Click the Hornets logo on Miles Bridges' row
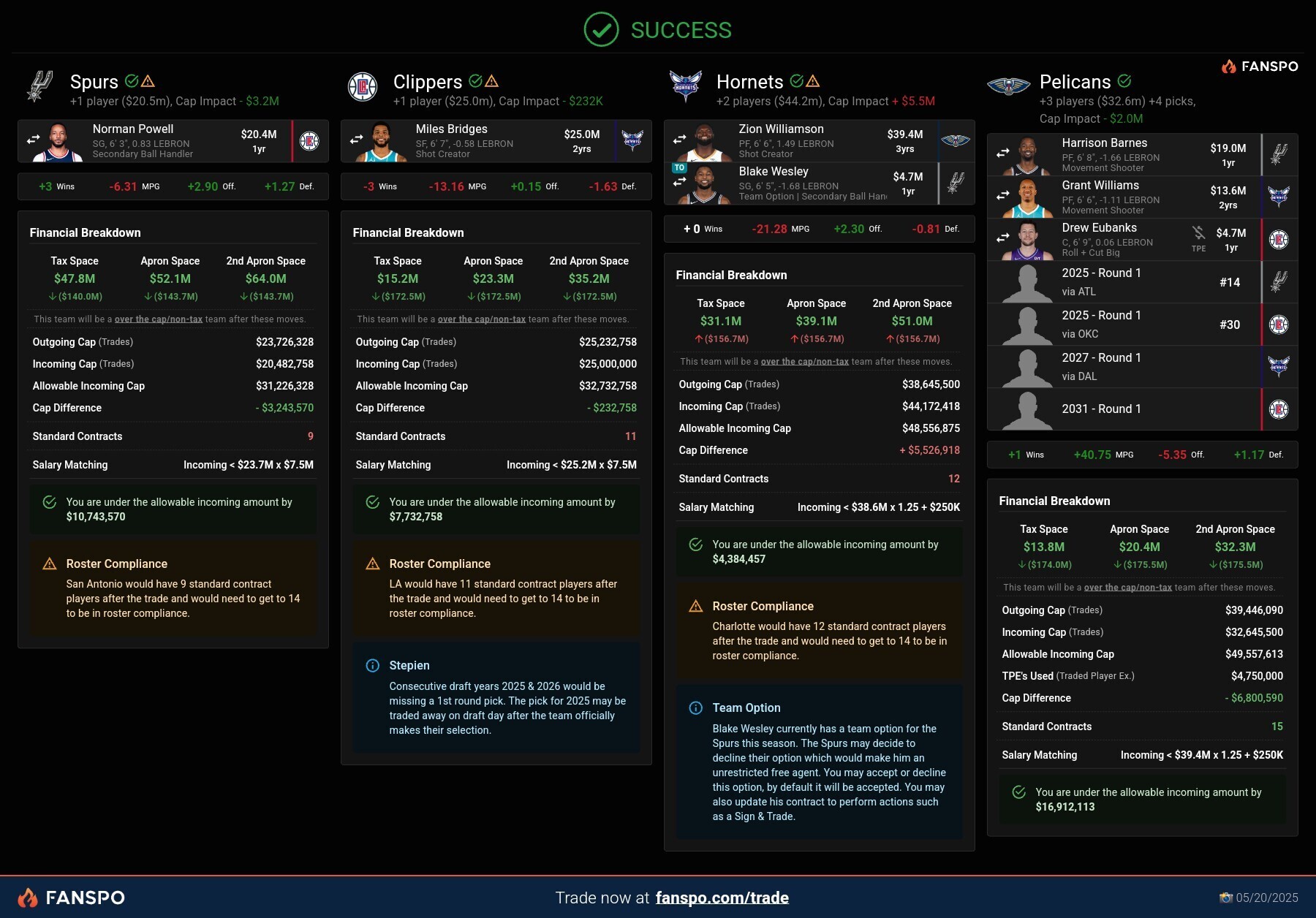The height and width of the screenshot is (918, 1316). (632, 140)
